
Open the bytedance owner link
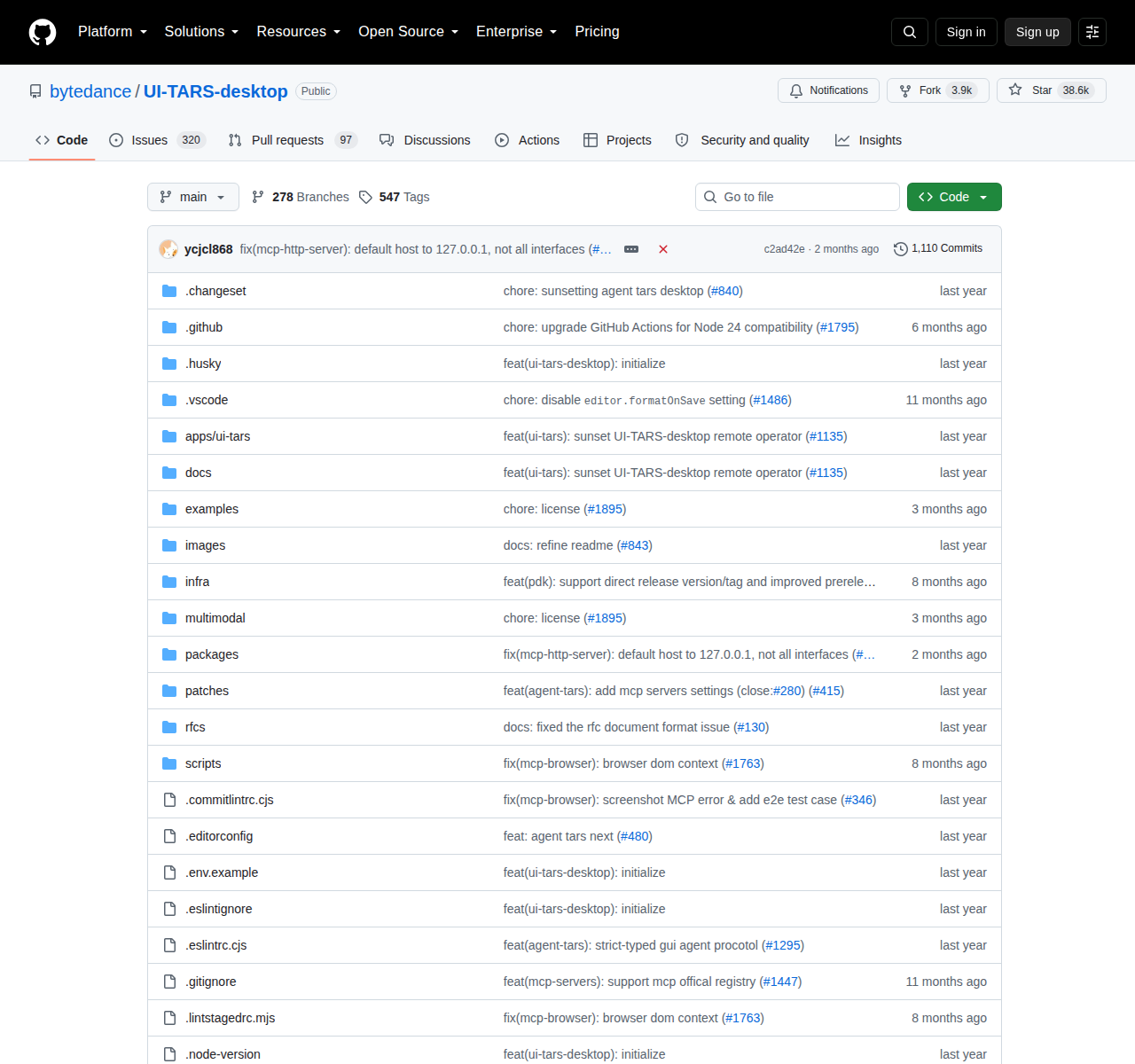click(90, 91)
